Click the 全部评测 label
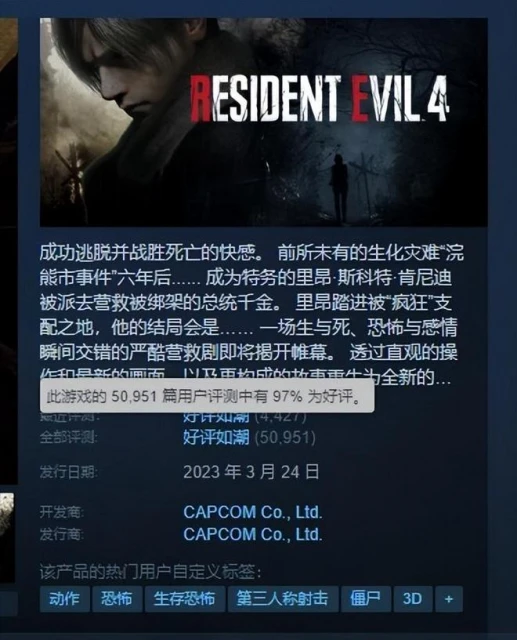 tap(69, 438)
